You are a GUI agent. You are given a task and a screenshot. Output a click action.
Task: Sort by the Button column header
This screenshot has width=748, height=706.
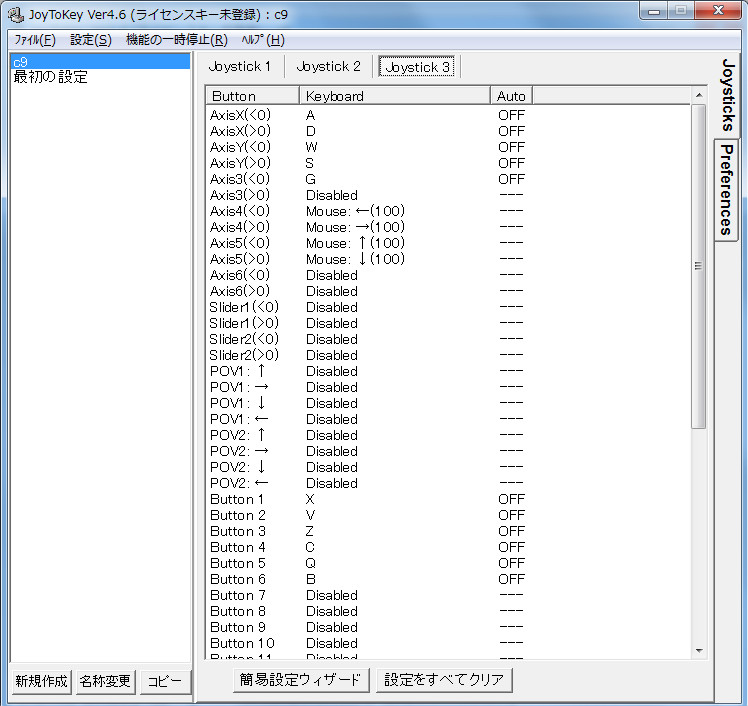[252, 96]
